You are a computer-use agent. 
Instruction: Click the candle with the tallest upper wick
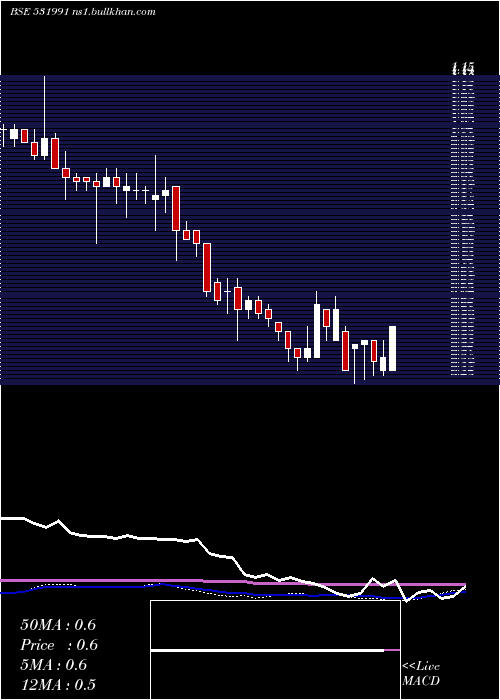tap(44, 117)
